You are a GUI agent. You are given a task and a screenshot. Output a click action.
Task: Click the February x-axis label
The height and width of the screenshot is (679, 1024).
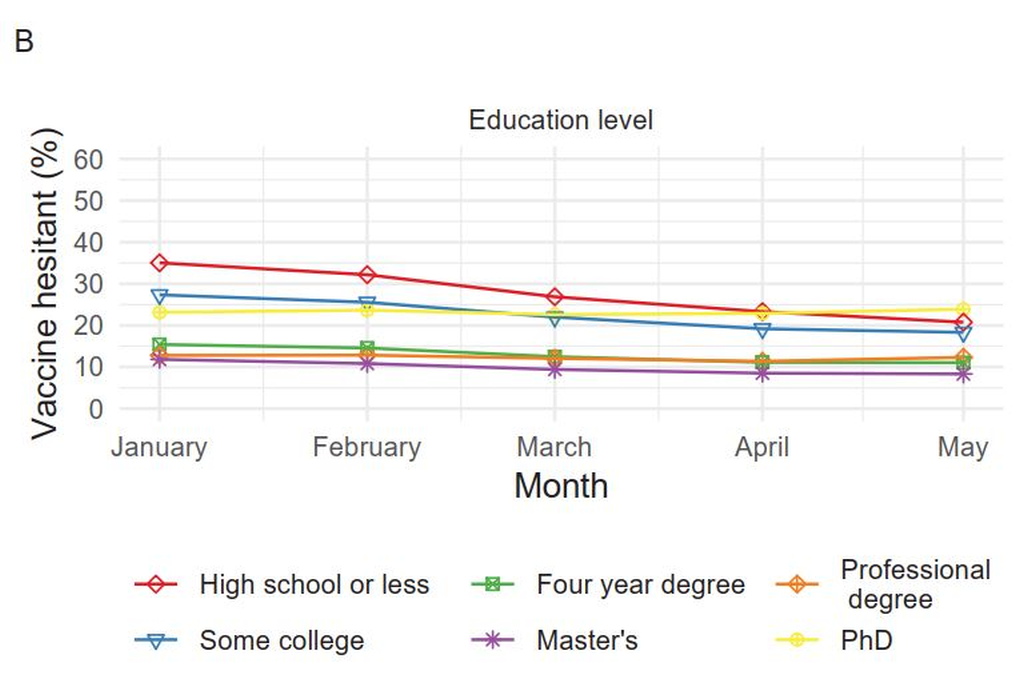coord(367,446)
